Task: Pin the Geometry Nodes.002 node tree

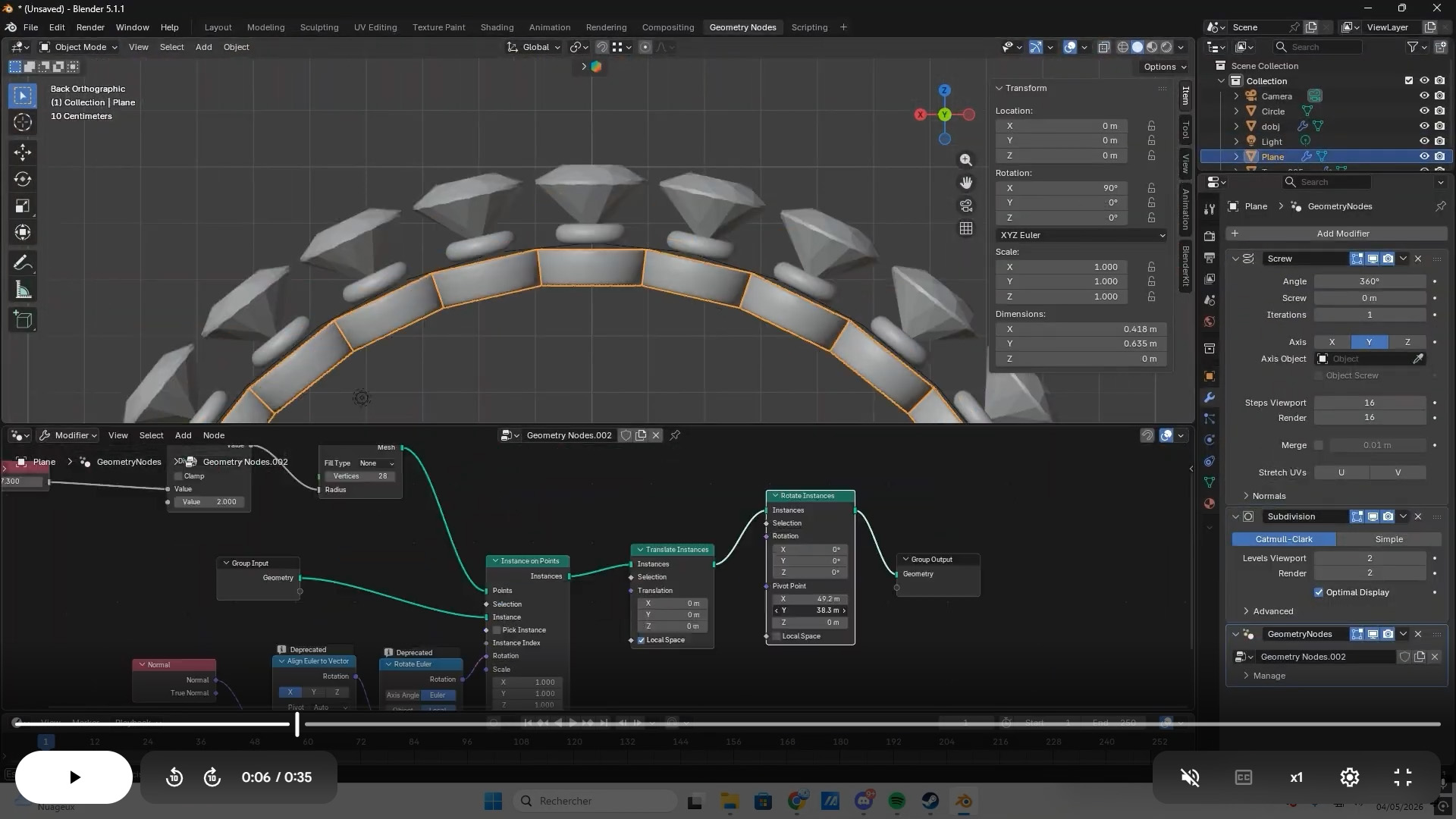Action: tap(675, 435)
